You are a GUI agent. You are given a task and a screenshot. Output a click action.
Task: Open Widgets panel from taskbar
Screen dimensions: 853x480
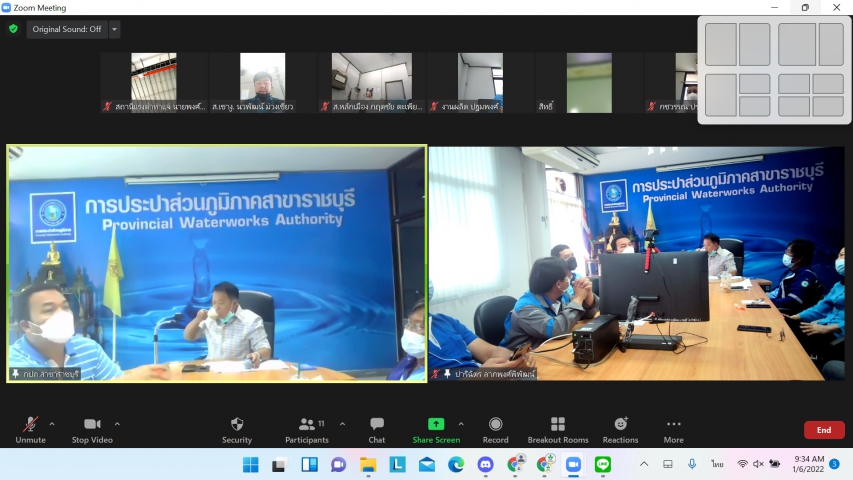coord(309,465)
